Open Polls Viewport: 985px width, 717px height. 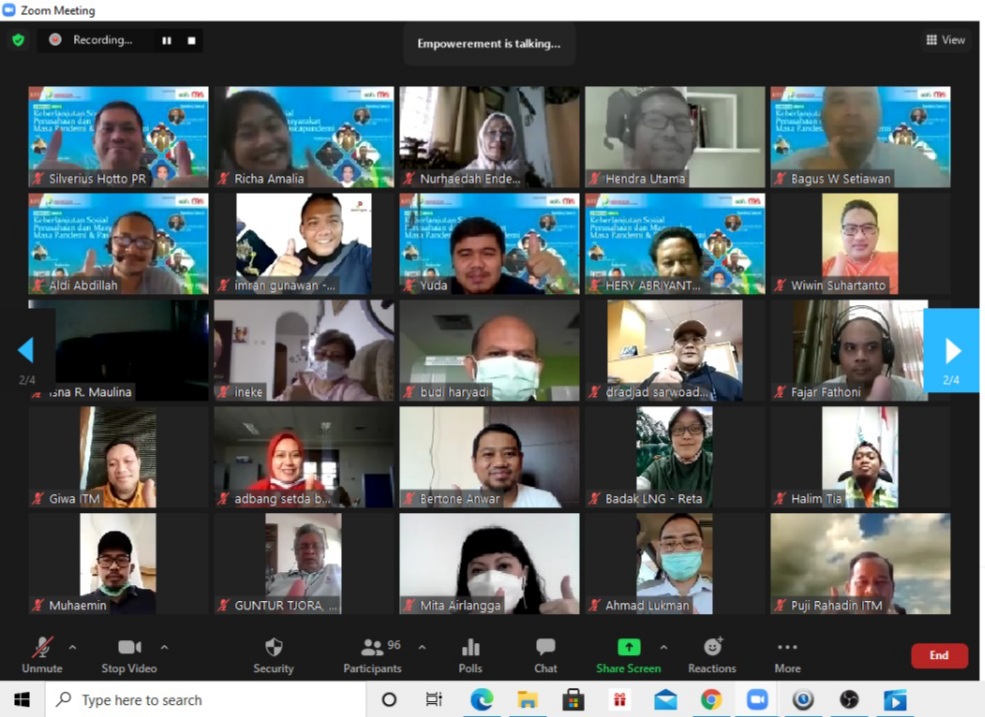point(471,655)
